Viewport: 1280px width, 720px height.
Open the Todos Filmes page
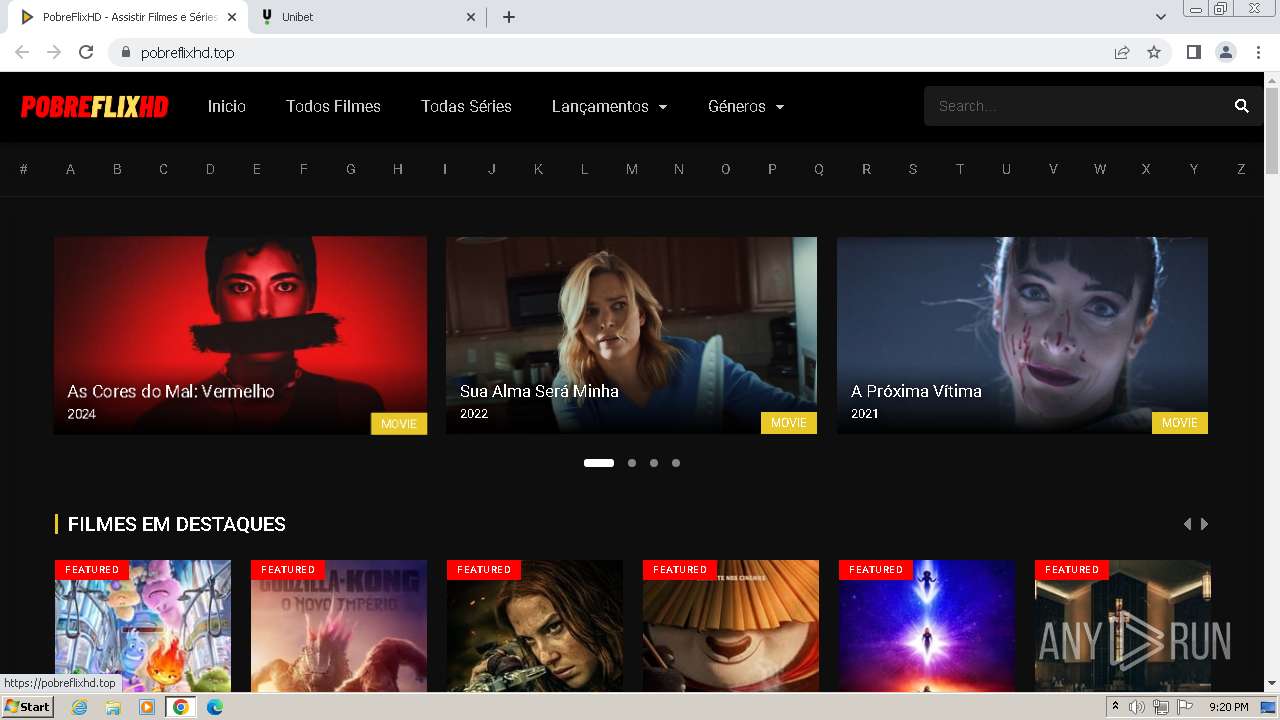[x=333, y=106]
